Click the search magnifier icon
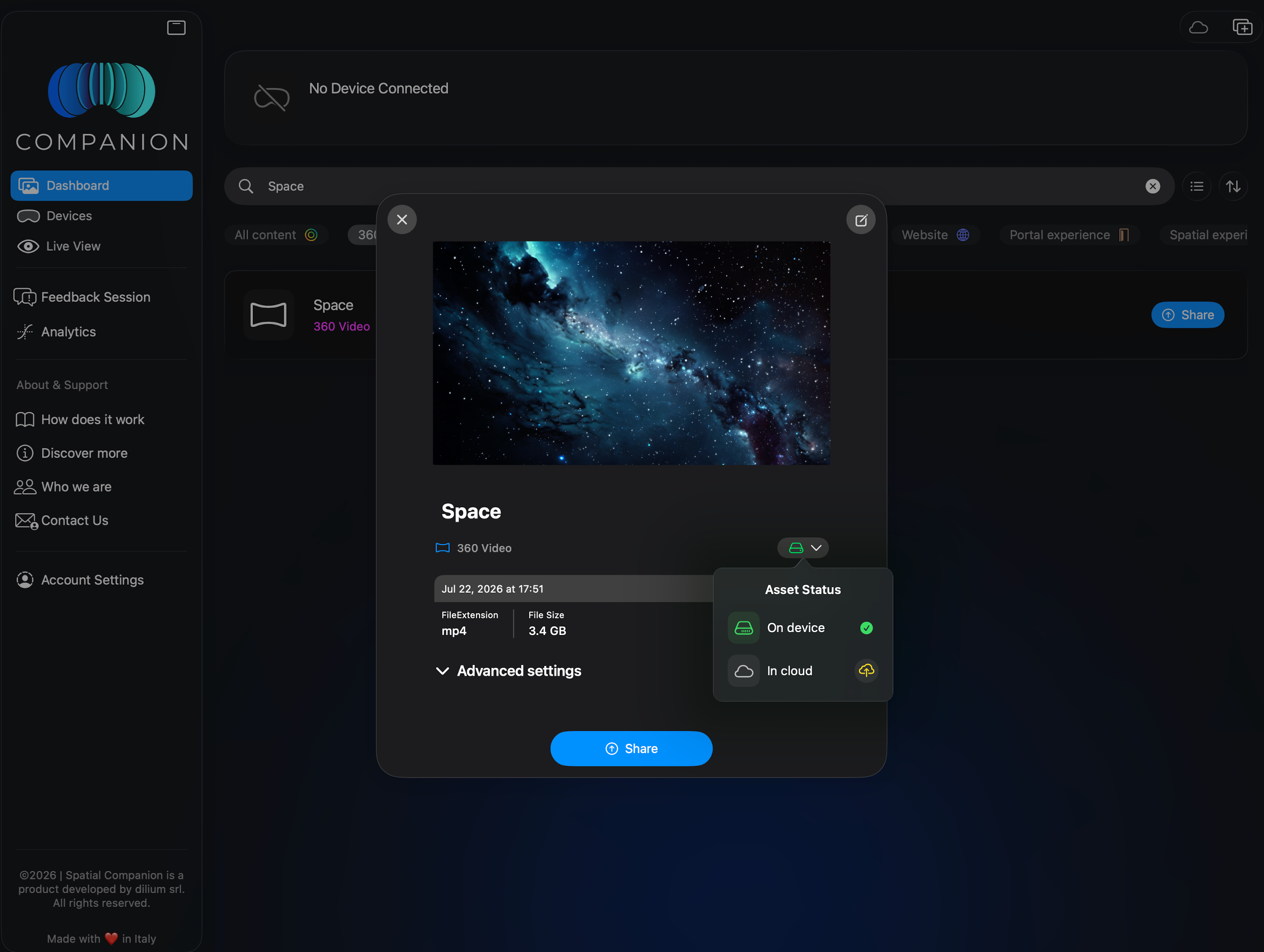 coord(246,187)
